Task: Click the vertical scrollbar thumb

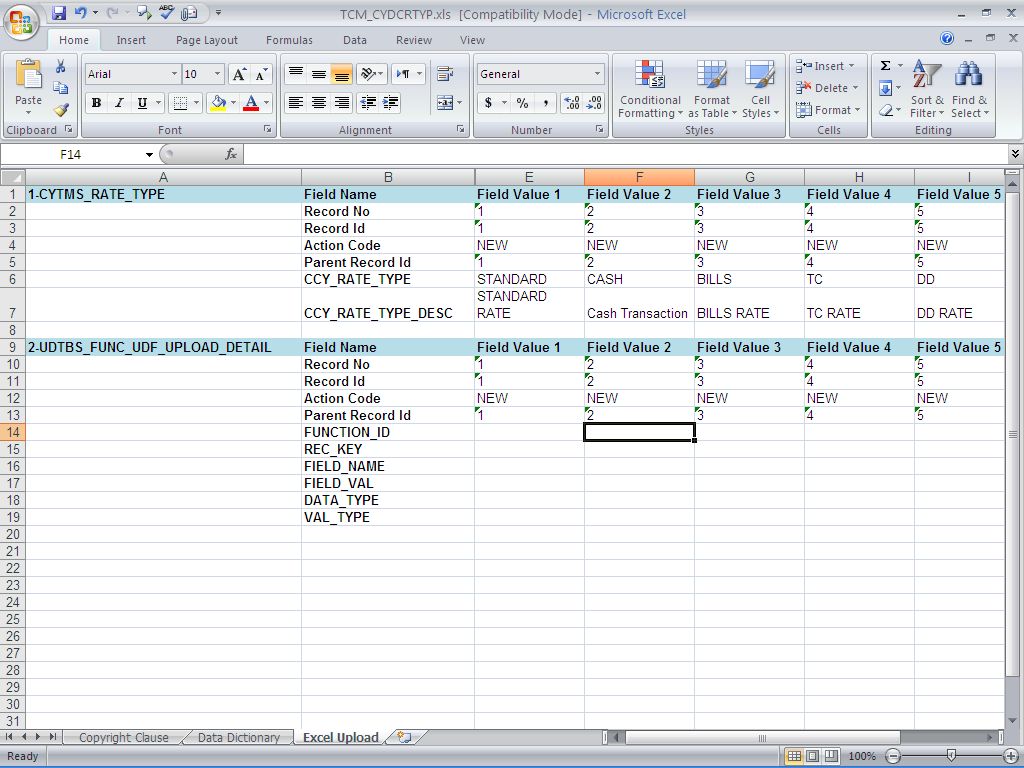Action: (x=1012, y=434)
